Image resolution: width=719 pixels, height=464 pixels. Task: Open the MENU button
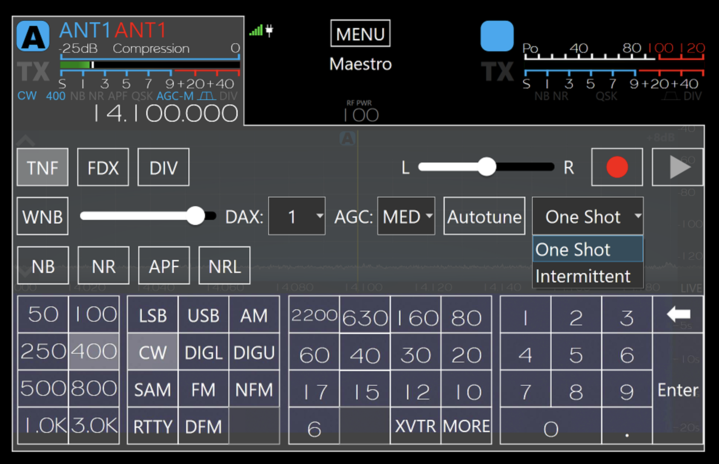click(x=360, y=33)
